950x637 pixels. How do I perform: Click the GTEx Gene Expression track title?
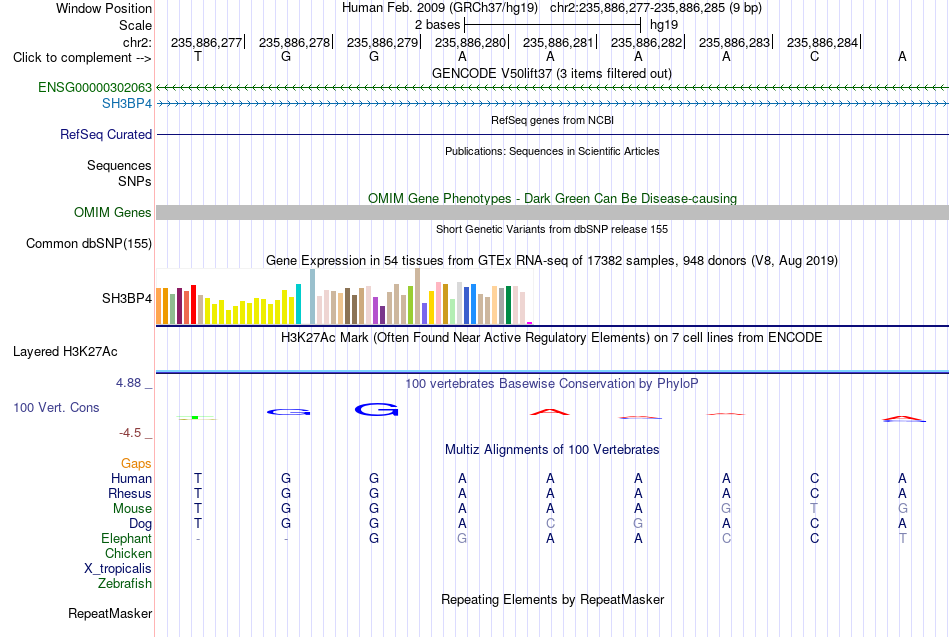click(552, 261)
